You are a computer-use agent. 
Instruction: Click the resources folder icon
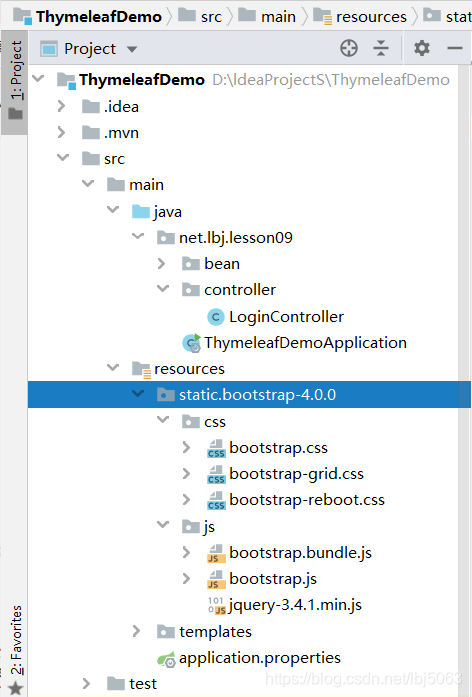(x=142, y=370)
